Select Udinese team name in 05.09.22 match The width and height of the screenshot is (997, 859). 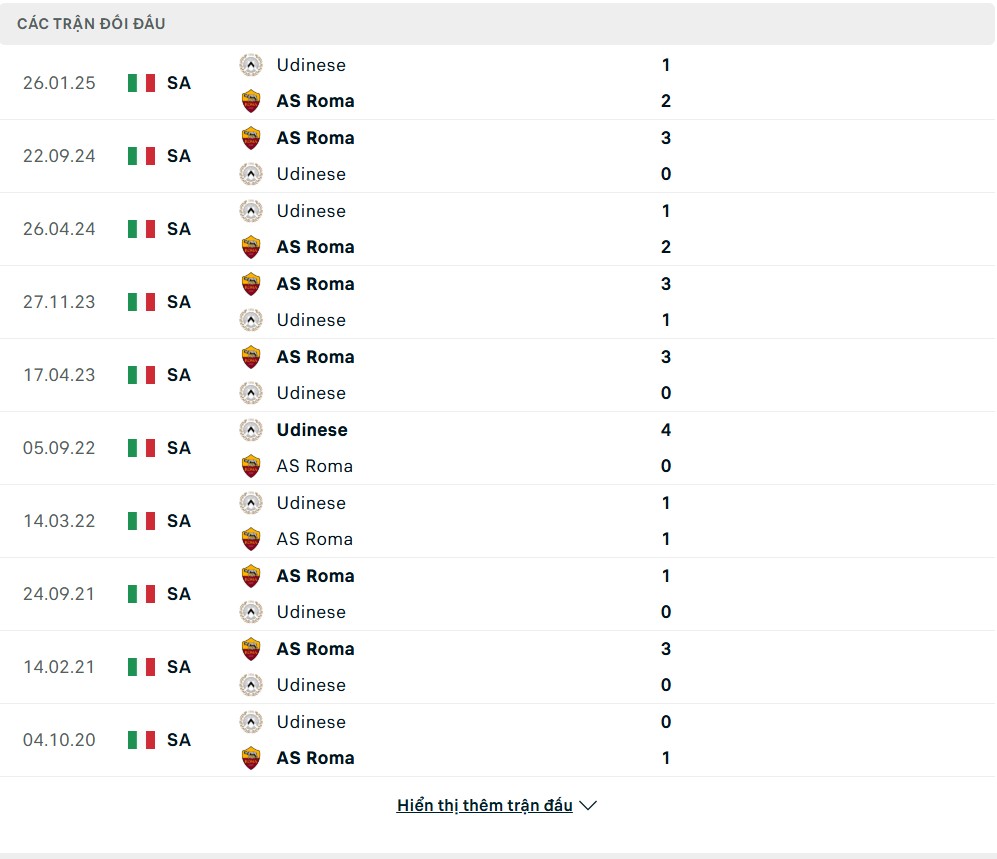pyautogui.click(x=312, y=430)
